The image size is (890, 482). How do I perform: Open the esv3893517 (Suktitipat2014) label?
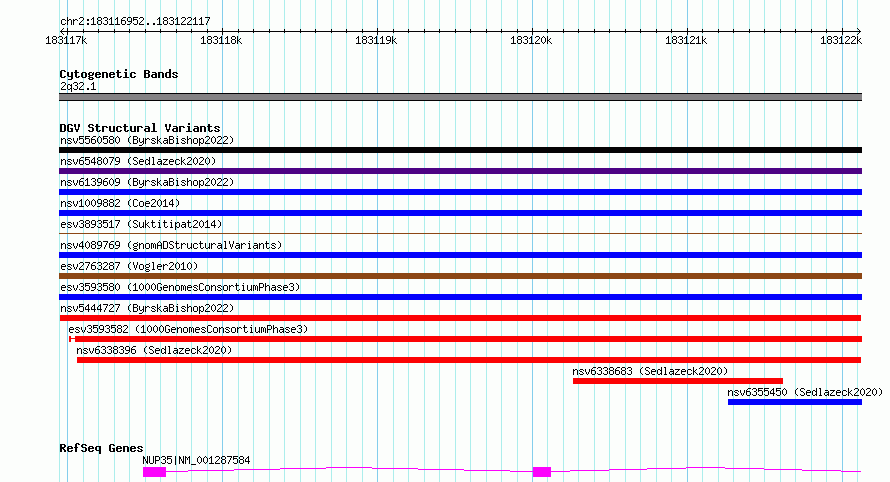tap(141, 224)
